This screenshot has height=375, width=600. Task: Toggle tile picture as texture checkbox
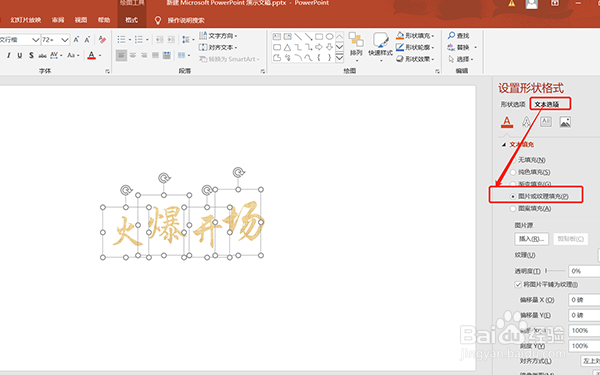coord(518,284)
